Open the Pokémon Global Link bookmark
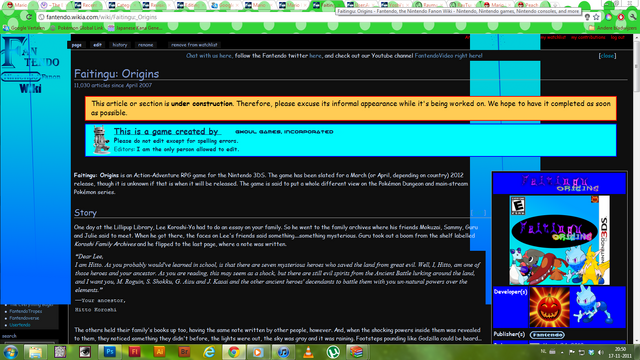This screenshot has width=640, height=360. tap(77, 28)
